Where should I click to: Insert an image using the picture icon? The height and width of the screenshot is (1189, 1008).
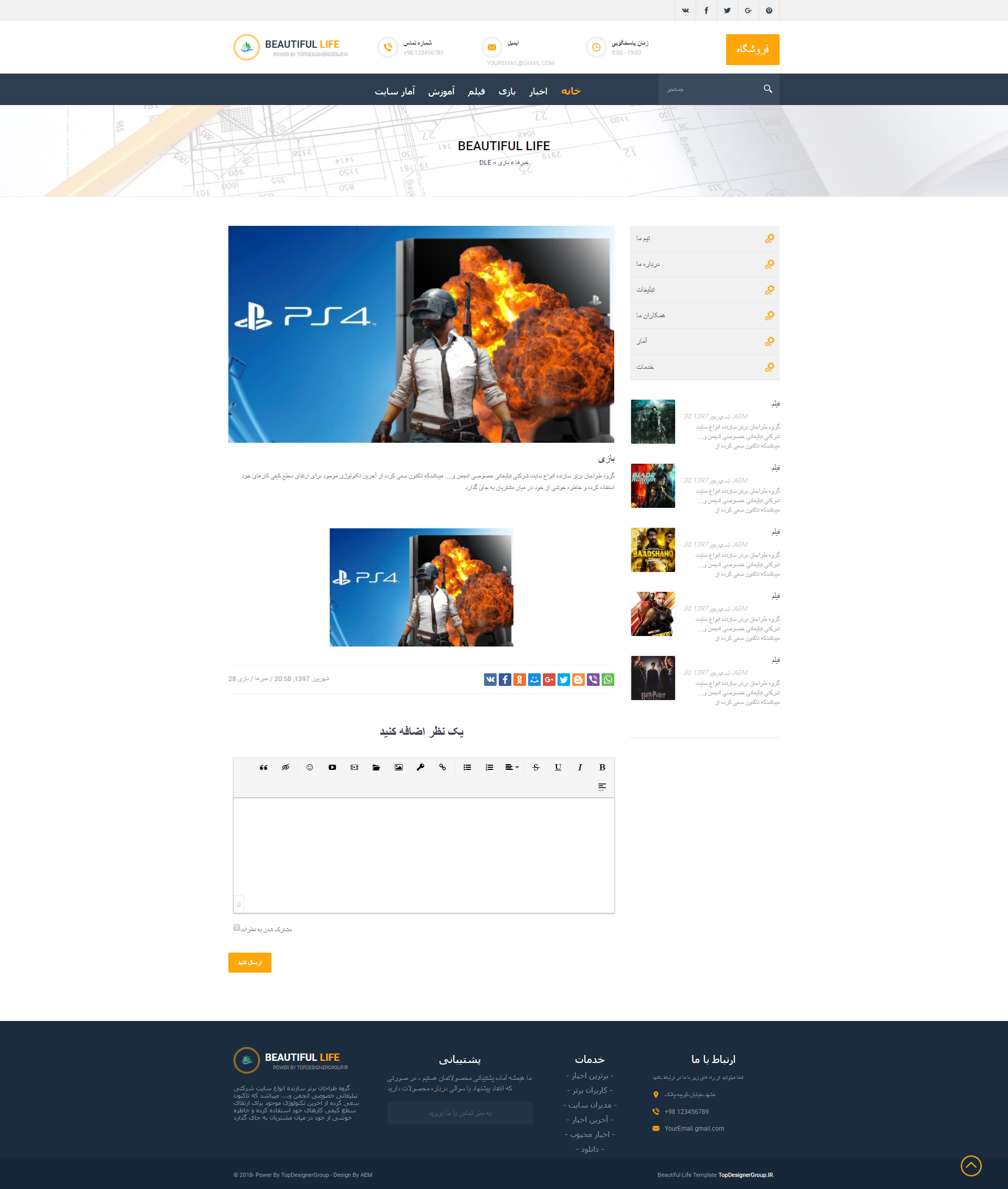click(x=398, y=767)
